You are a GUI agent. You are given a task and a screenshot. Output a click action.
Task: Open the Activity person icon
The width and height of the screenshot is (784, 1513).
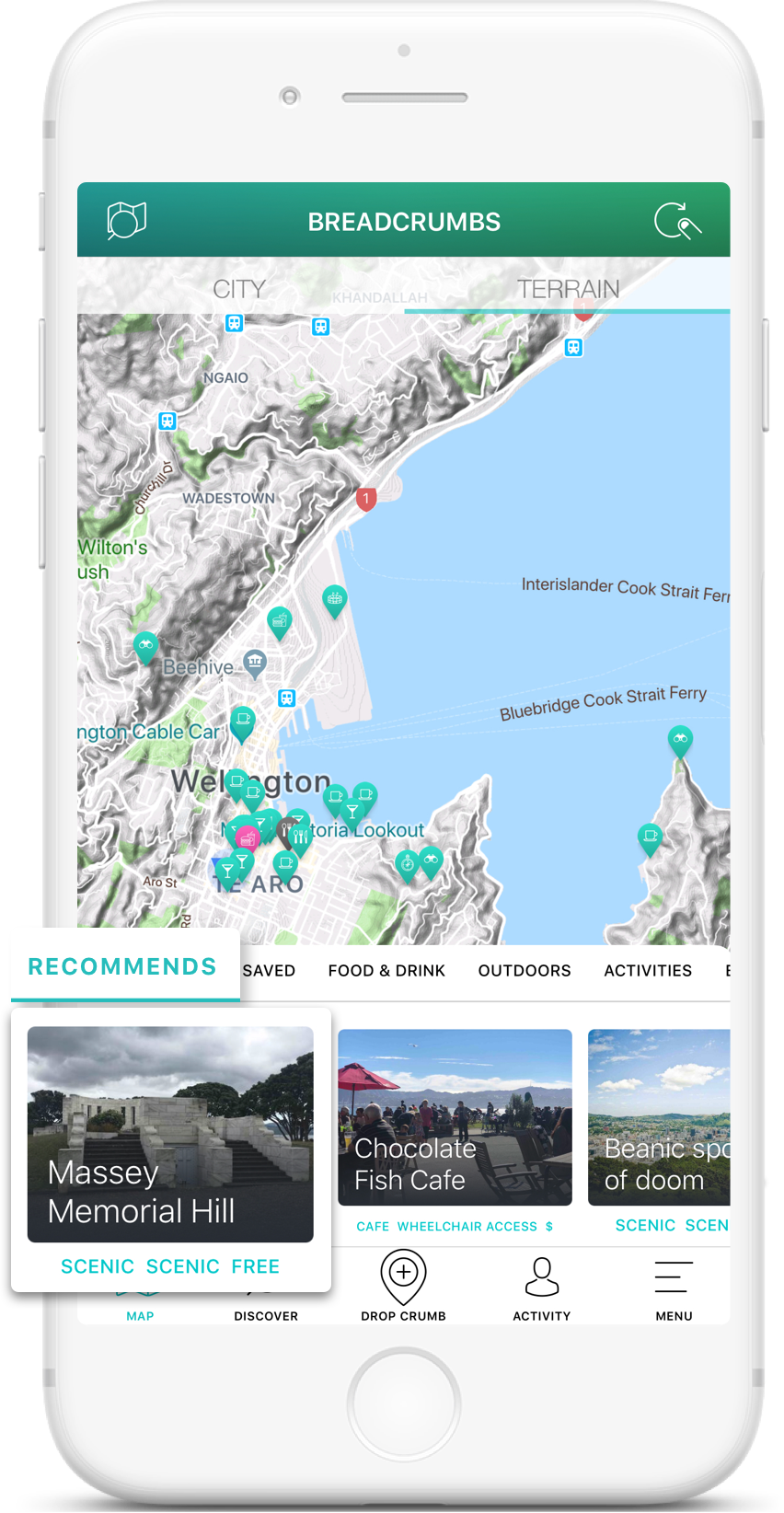point(542,1276)
